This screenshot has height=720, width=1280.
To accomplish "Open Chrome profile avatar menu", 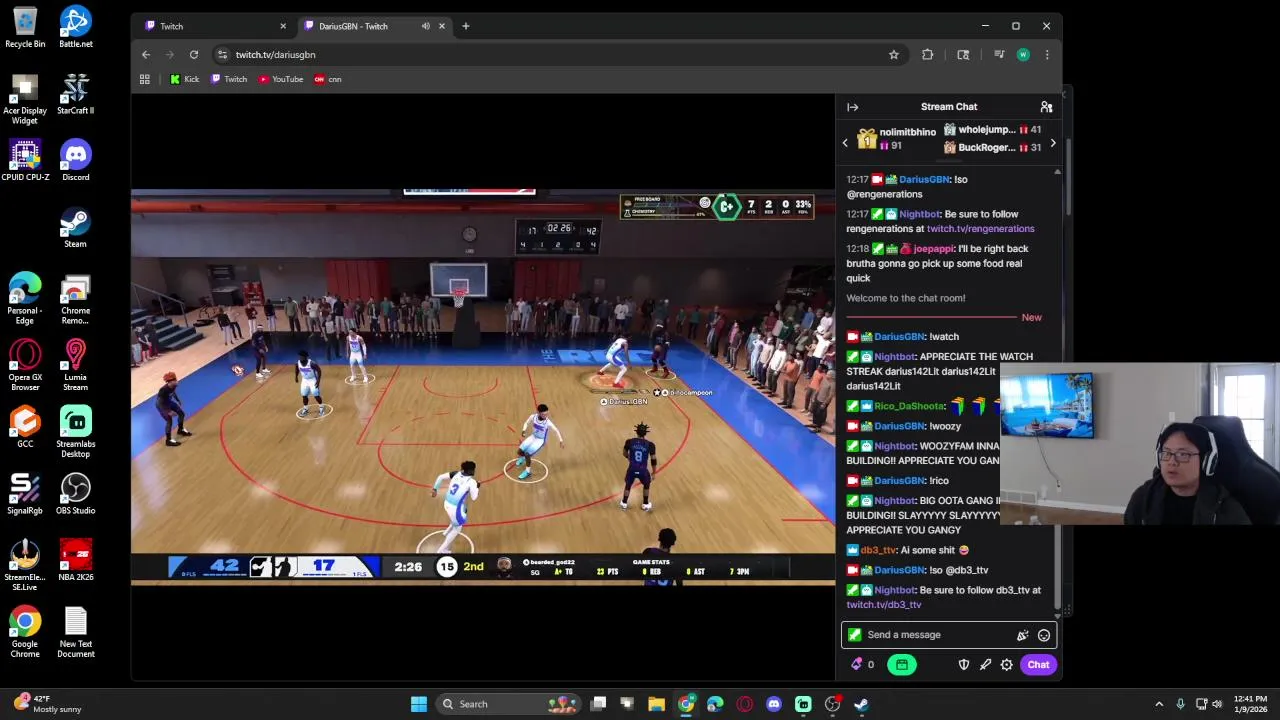I will click(1023, 55).
